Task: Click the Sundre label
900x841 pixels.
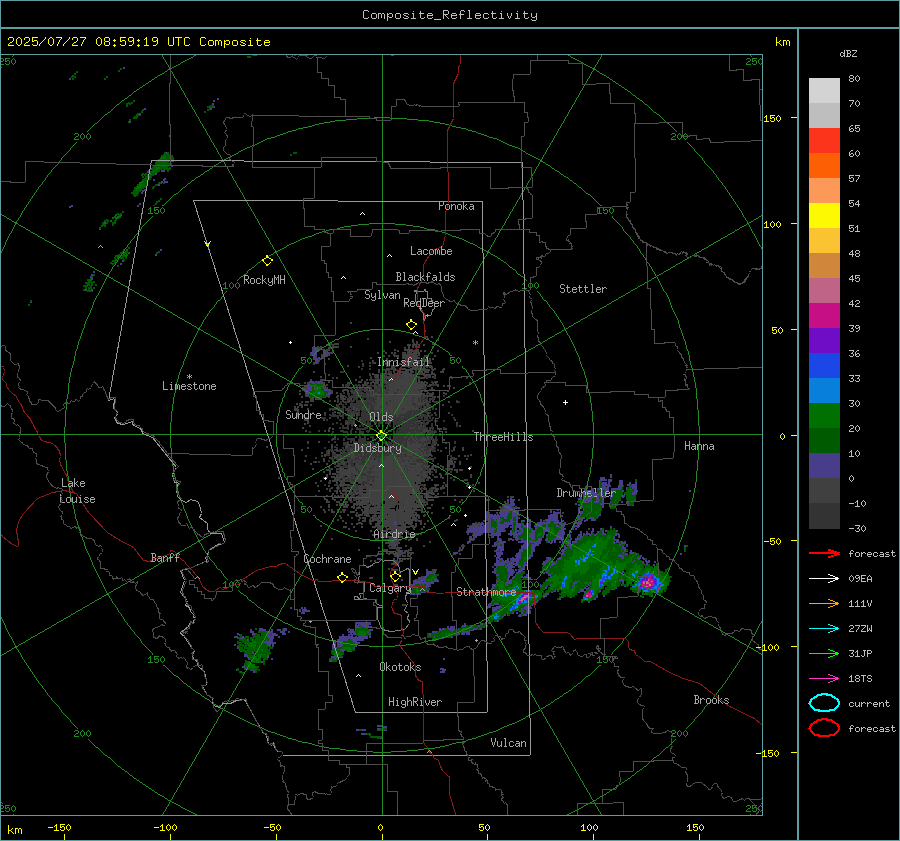Action: tap(303, 414)
